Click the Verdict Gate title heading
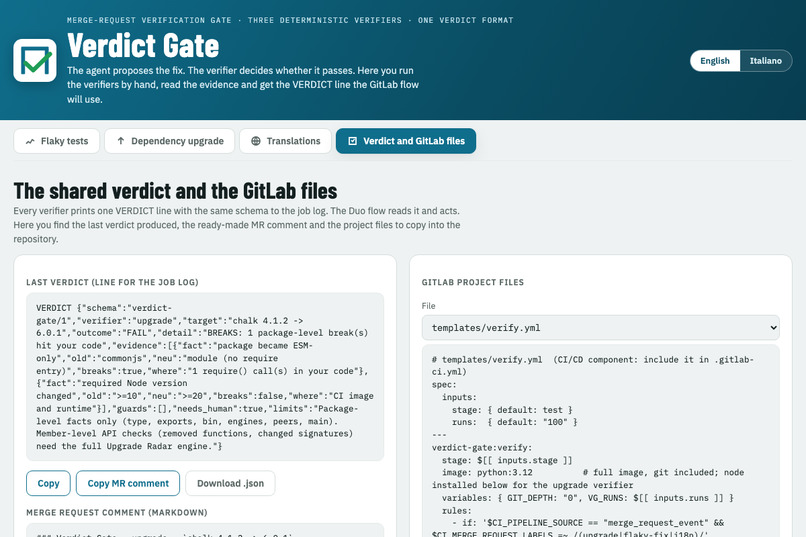806x537 pixels. tap(143, 45)
